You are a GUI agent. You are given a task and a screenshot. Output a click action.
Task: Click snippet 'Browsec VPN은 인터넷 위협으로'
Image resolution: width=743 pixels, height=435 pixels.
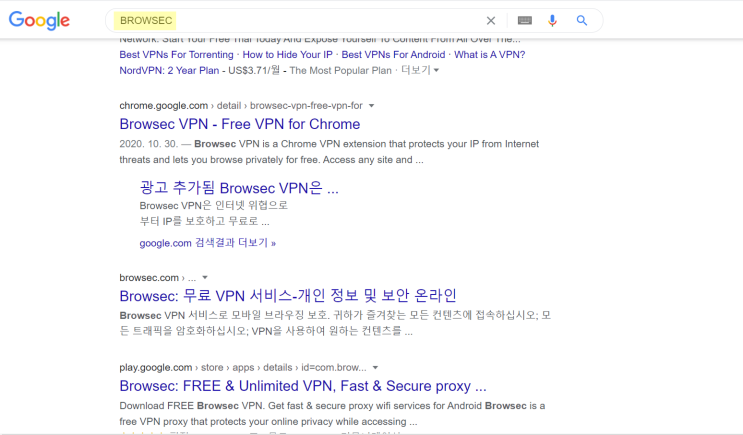click(214, 205)
